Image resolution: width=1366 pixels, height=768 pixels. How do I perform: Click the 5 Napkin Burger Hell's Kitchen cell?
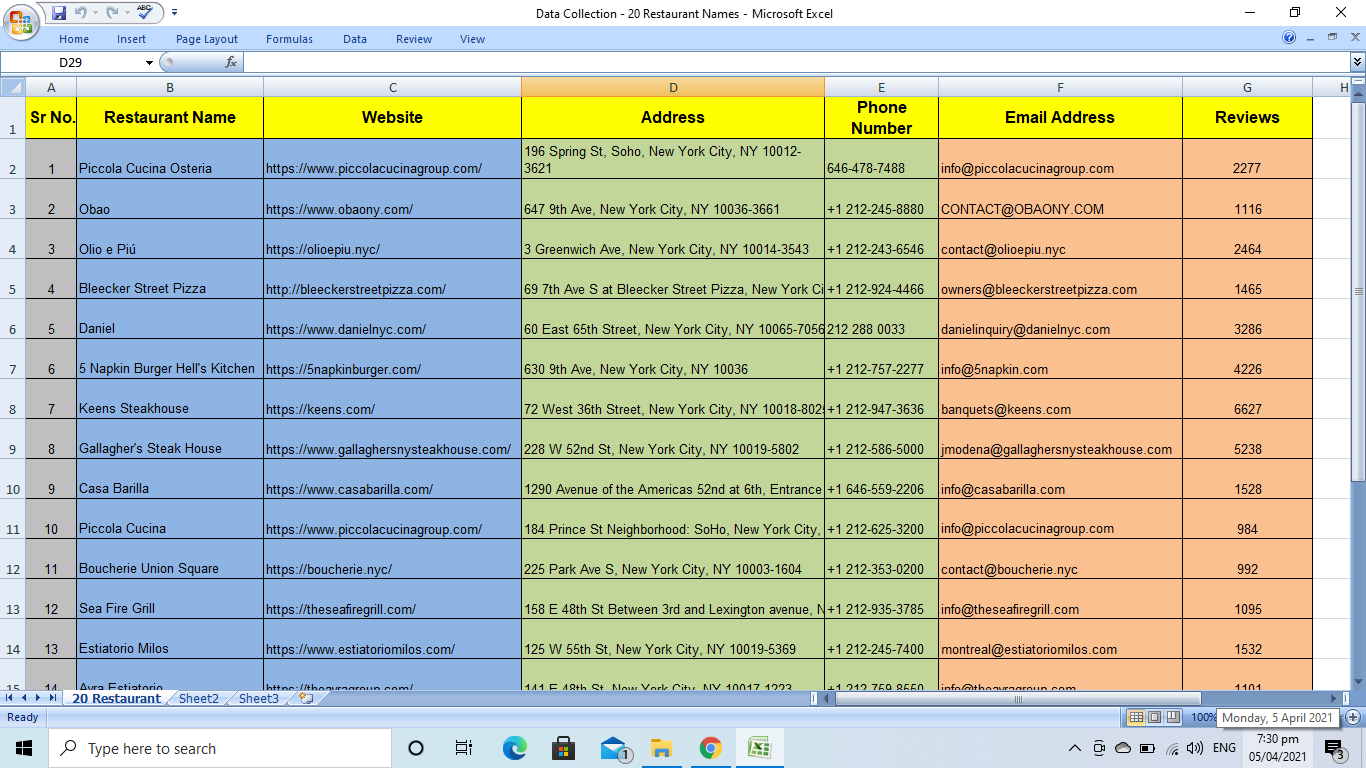coord(170,359)
